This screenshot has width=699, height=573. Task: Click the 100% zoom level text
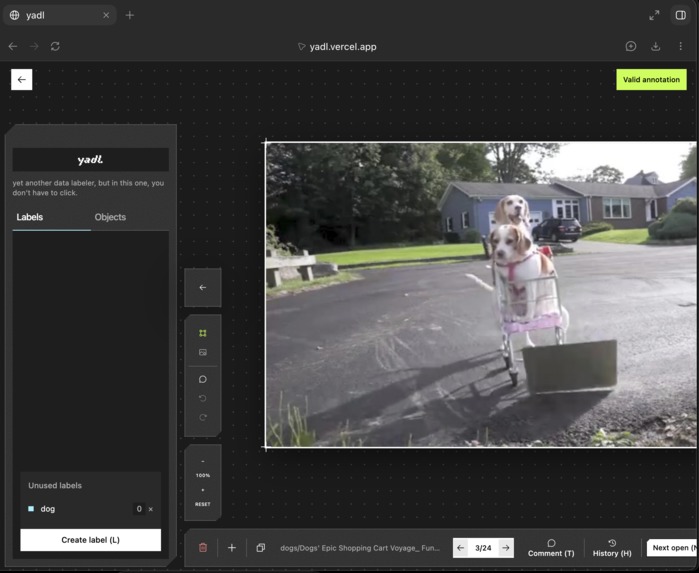tap(203, 475)
